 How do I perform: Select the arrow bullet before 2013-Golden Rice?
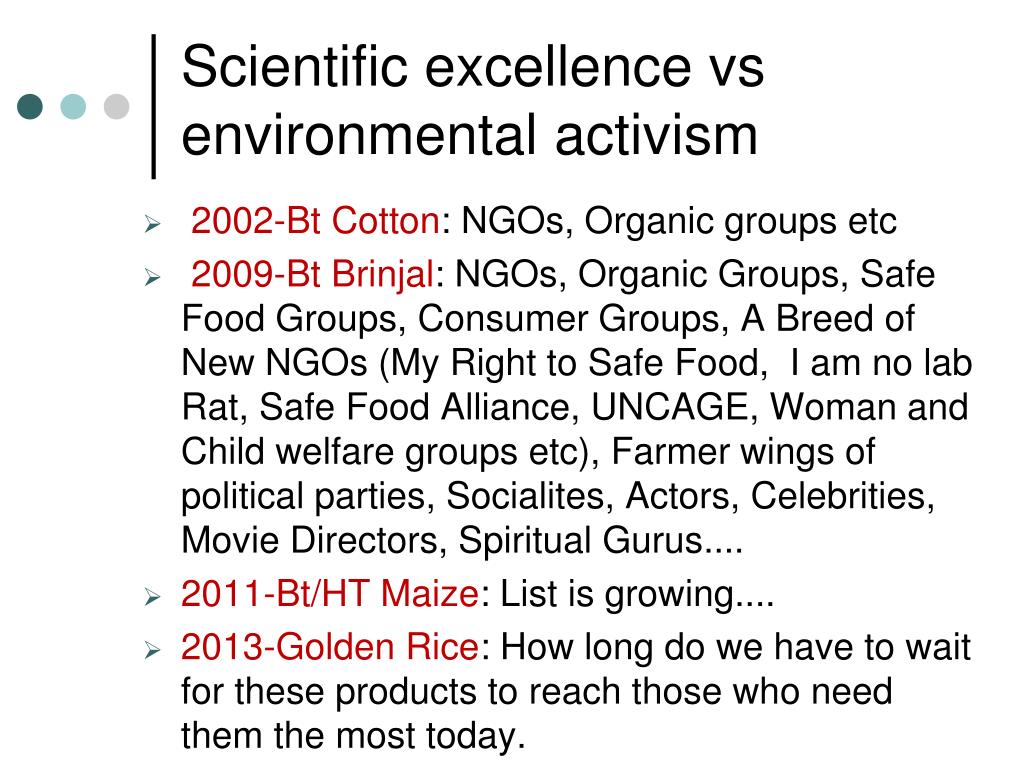[x=152, y=650]
